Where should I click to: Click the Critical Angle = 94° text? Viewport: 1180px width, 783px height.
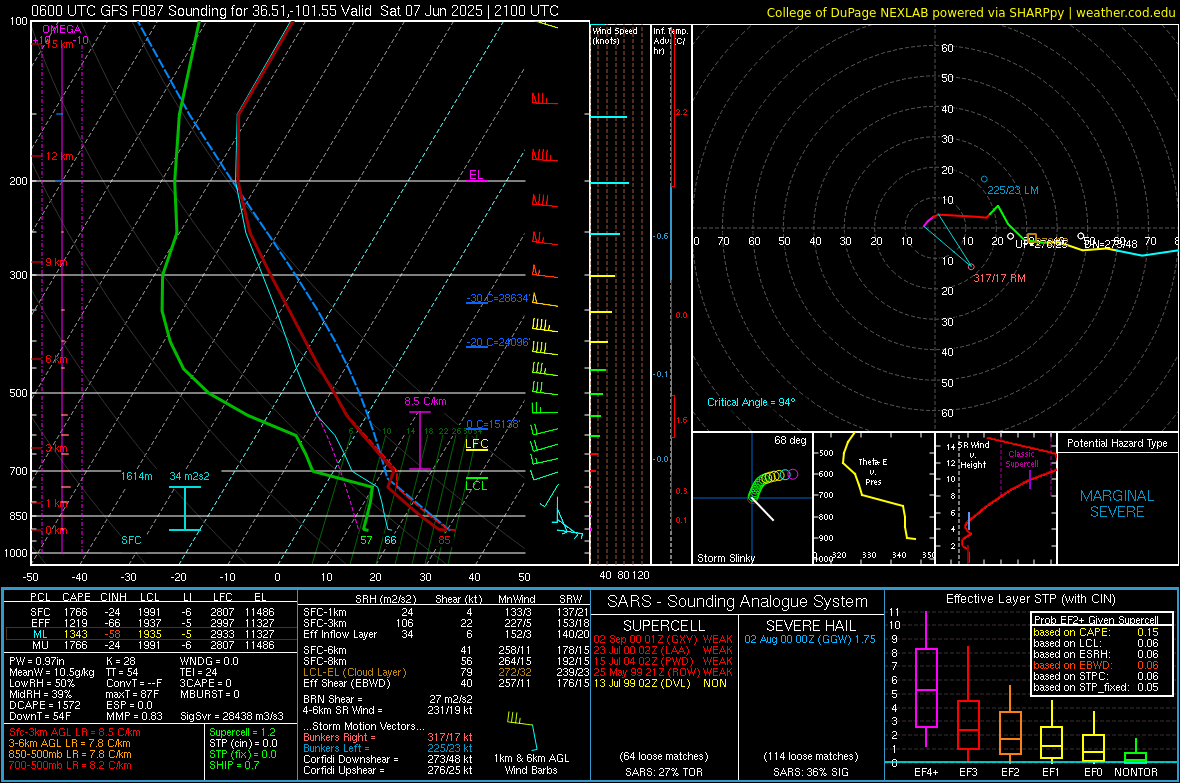(x=751, y=402)
